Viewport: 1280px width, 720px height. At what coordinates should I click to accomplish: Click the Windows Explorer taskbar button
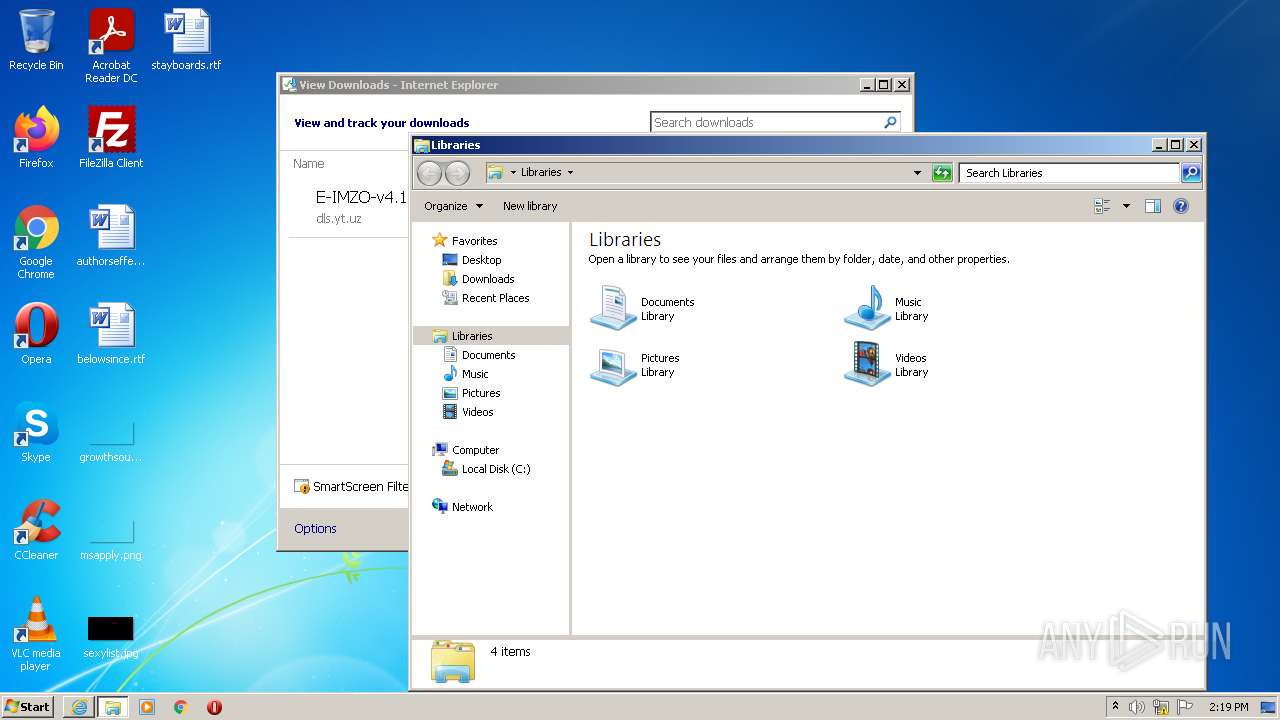112,707
